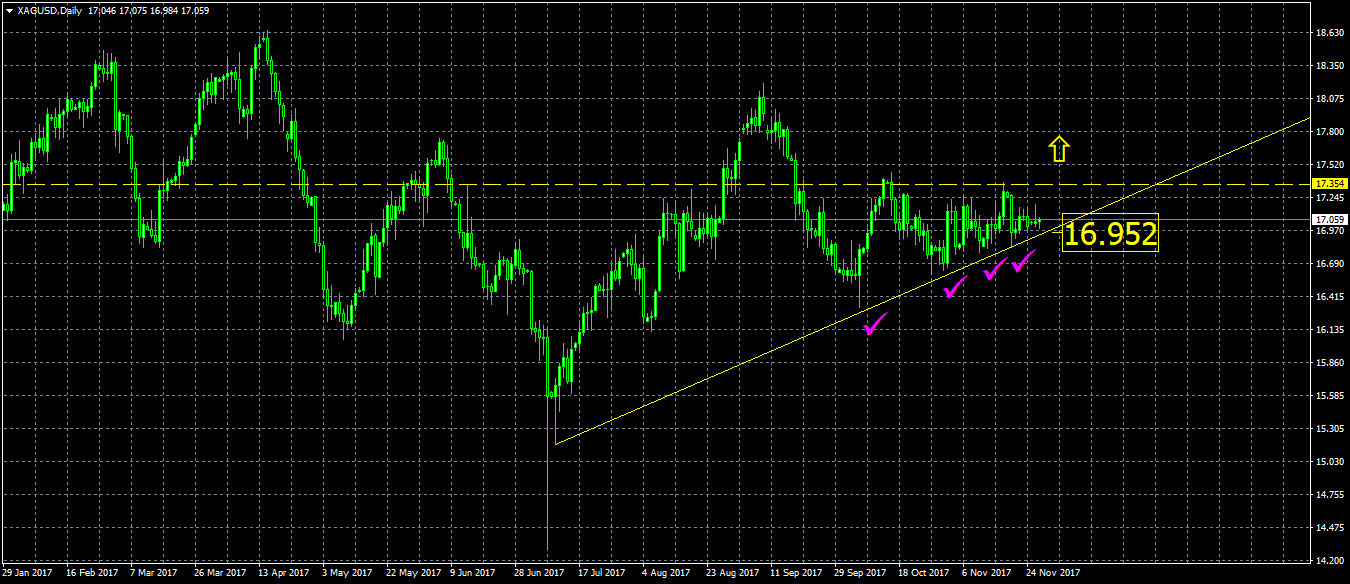Image resolution: width=1350 pixels, height=584 pixels.
Task: Click the rightmost magenta checkmark
Action: coord(1023,262)
